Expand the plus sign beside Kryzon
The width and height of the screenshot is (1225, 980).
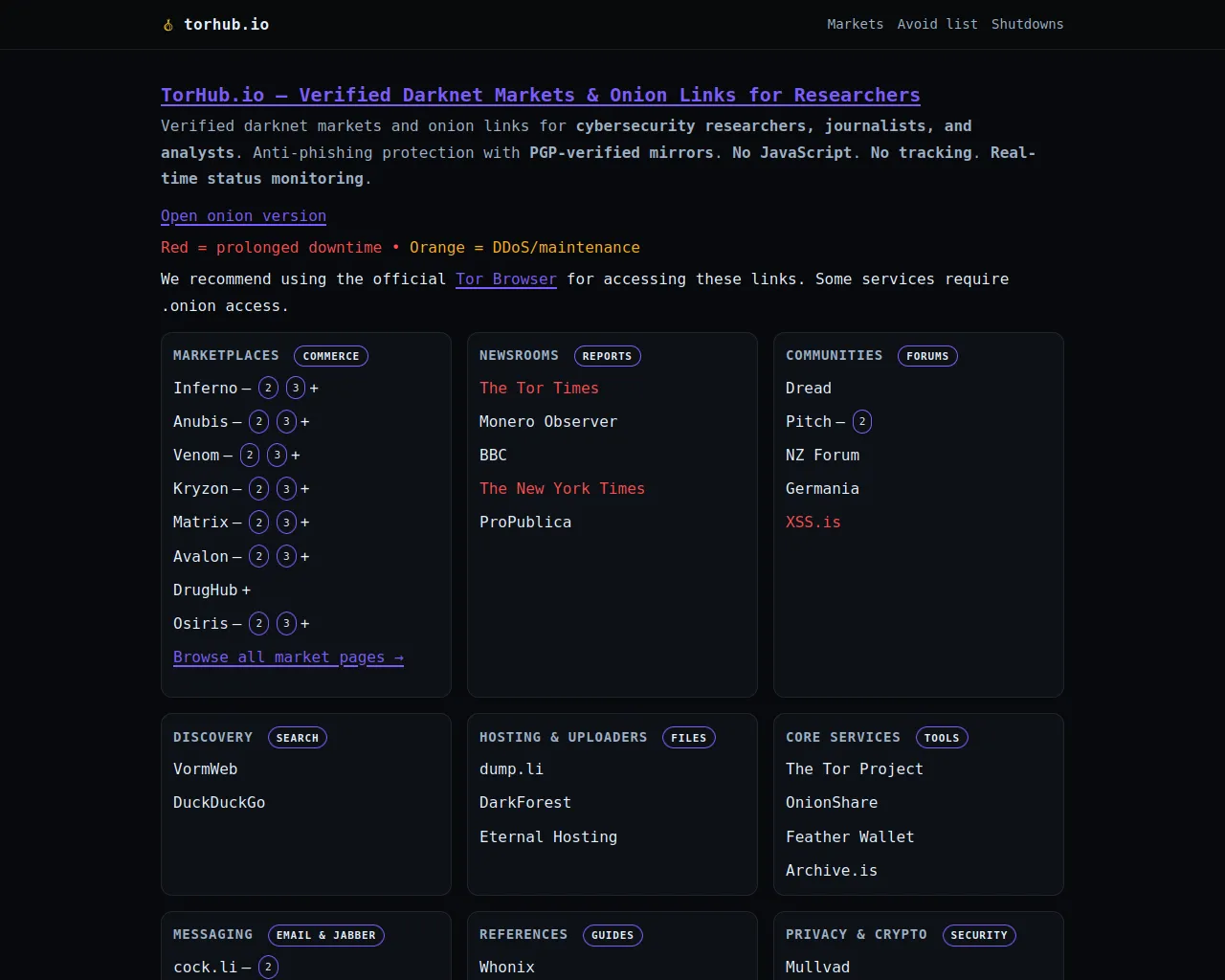(x=304, y=489)
